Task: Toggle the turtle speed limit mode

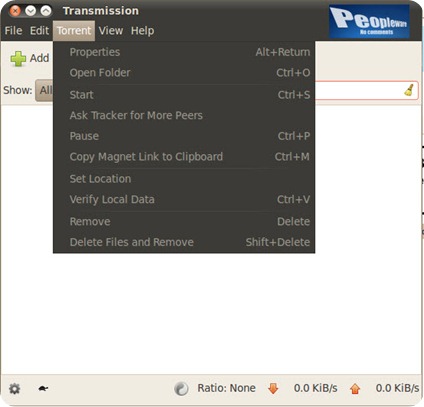Action: point(43,388)
